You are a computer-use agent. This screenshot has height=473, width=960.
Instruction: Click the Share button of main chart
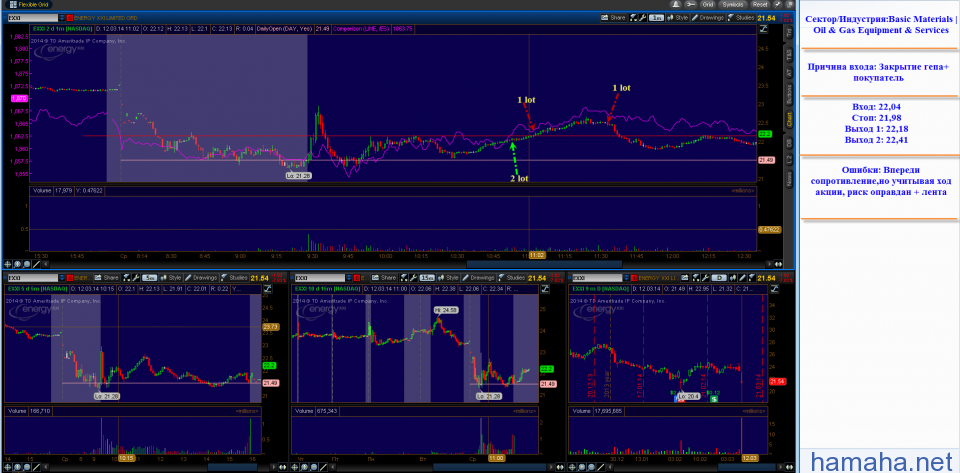pyautogui.click(x=613, y=18)
